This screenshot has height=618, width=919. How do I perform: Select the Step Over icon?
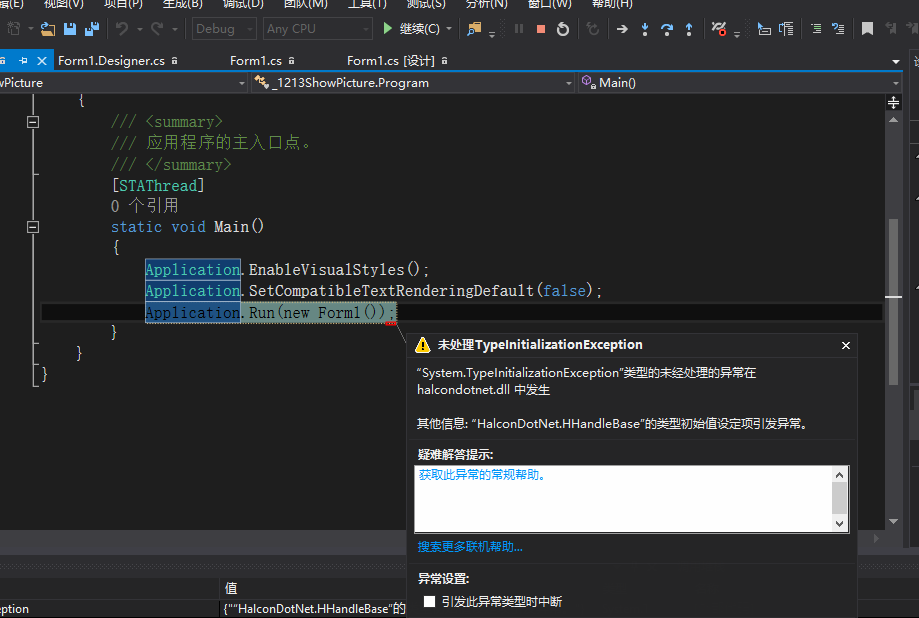coord(668,28)
